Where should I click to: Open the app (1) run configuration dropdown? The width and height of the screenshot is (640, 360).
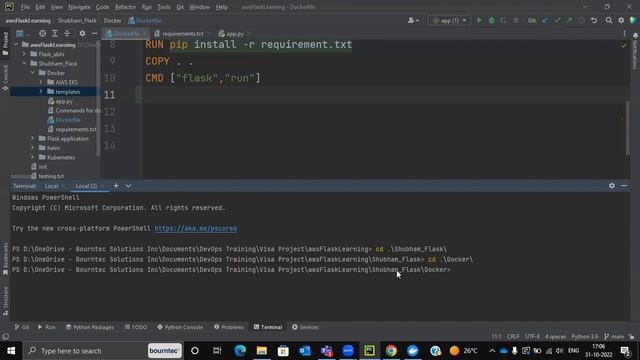coord(449,20)
